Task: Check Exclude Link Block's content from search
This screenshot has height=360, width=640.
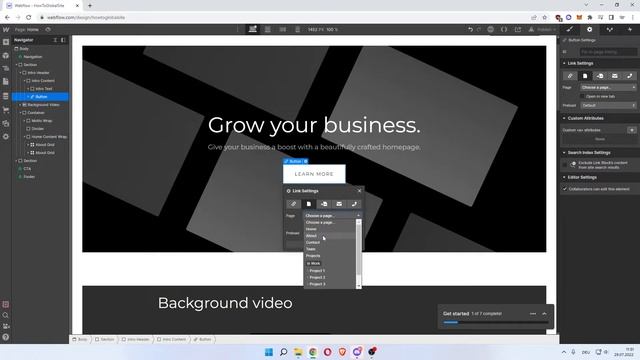Action: click(565, 164)
